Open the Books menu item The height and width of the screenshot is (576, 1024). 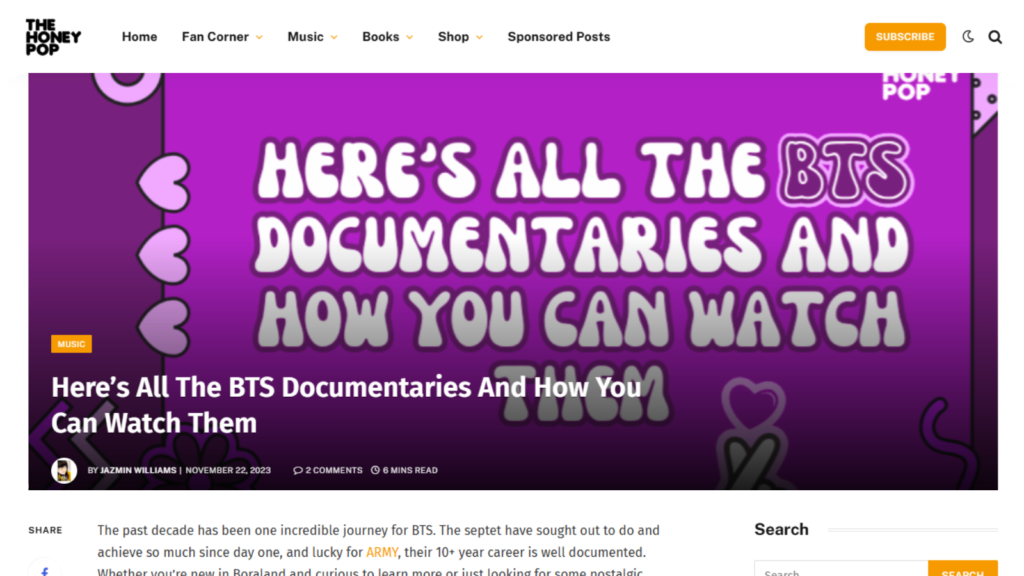[381, 37]
